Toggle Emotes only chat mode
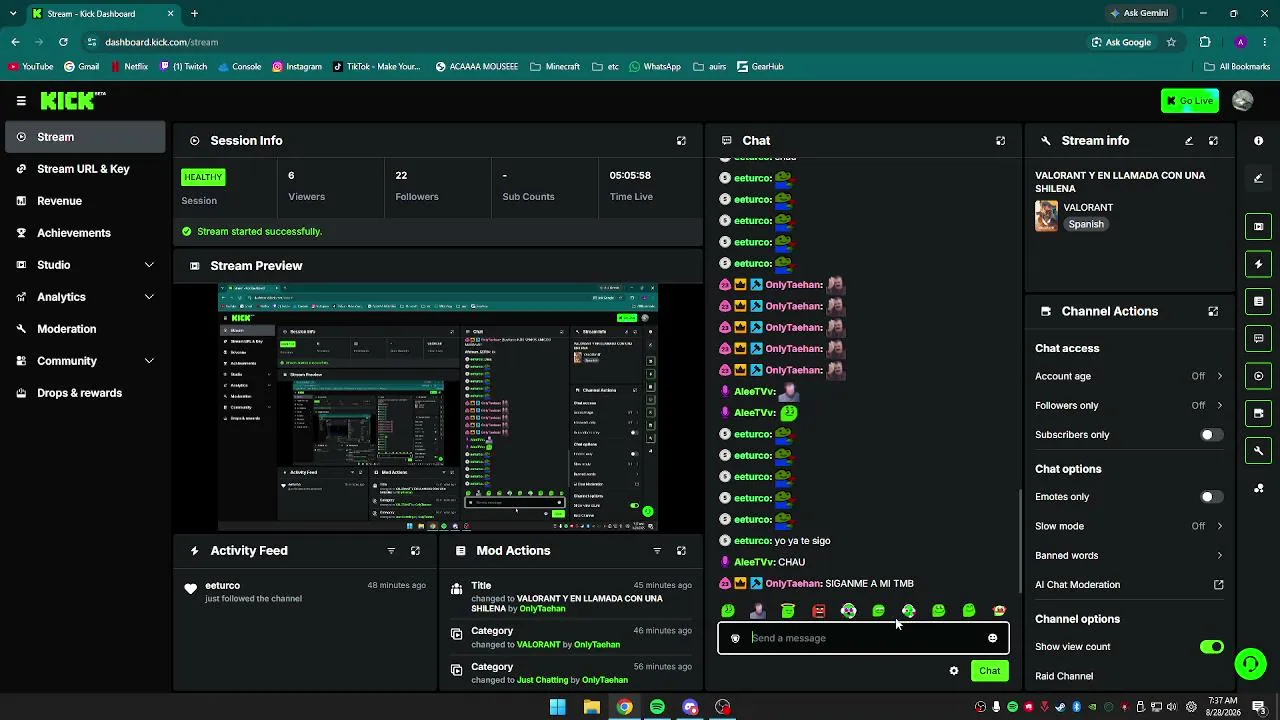 tap(1211, 497)
